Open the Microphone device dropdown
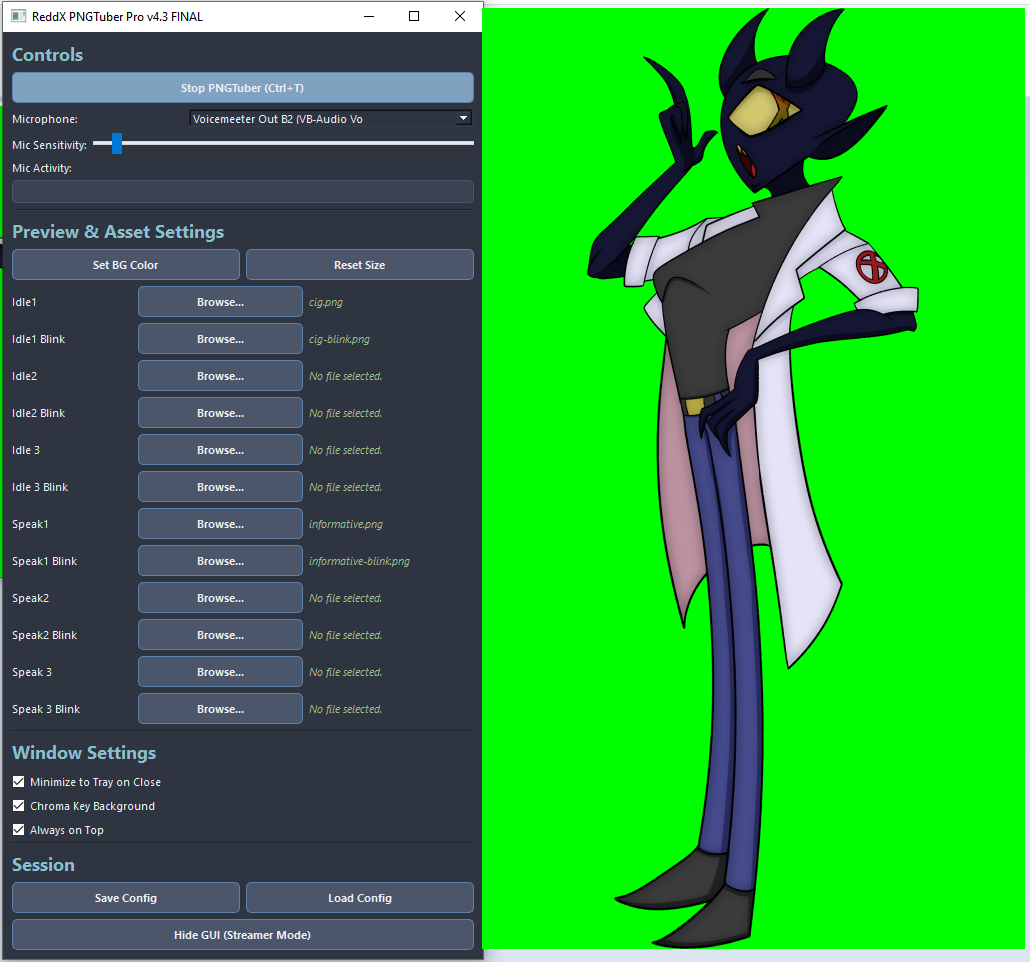Viewport: 1030px width, 962px height. click(x=331, y=119)
